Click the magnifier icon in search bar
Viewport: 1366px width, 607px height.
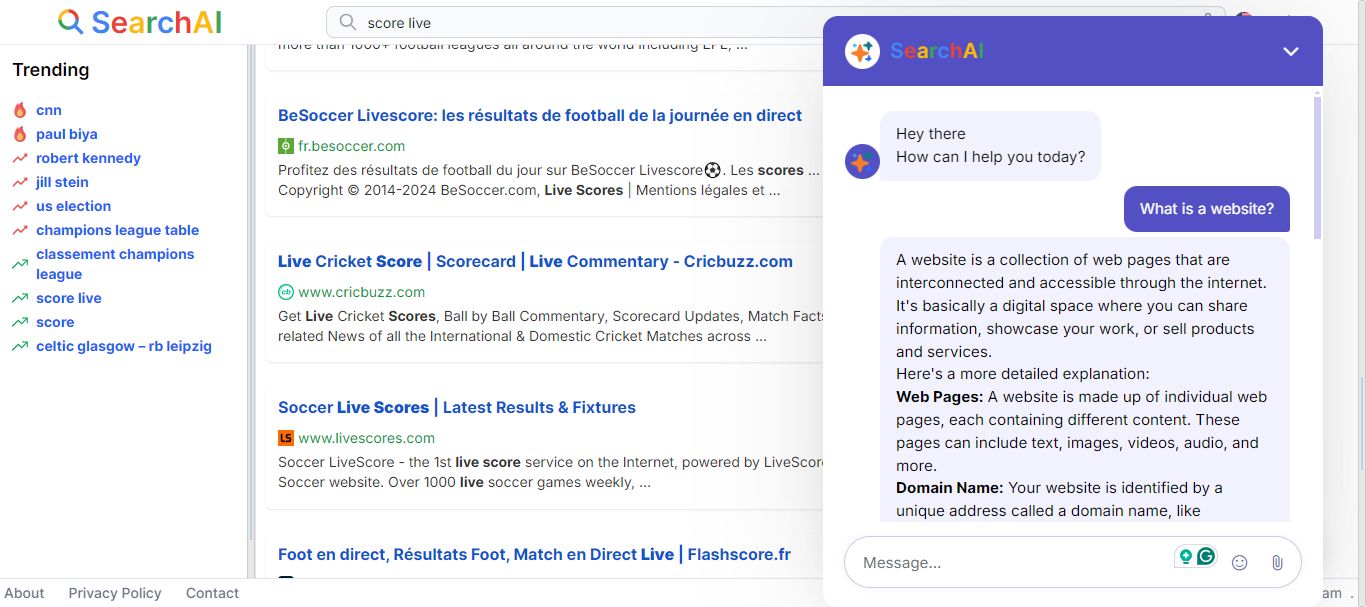(348, 22)
